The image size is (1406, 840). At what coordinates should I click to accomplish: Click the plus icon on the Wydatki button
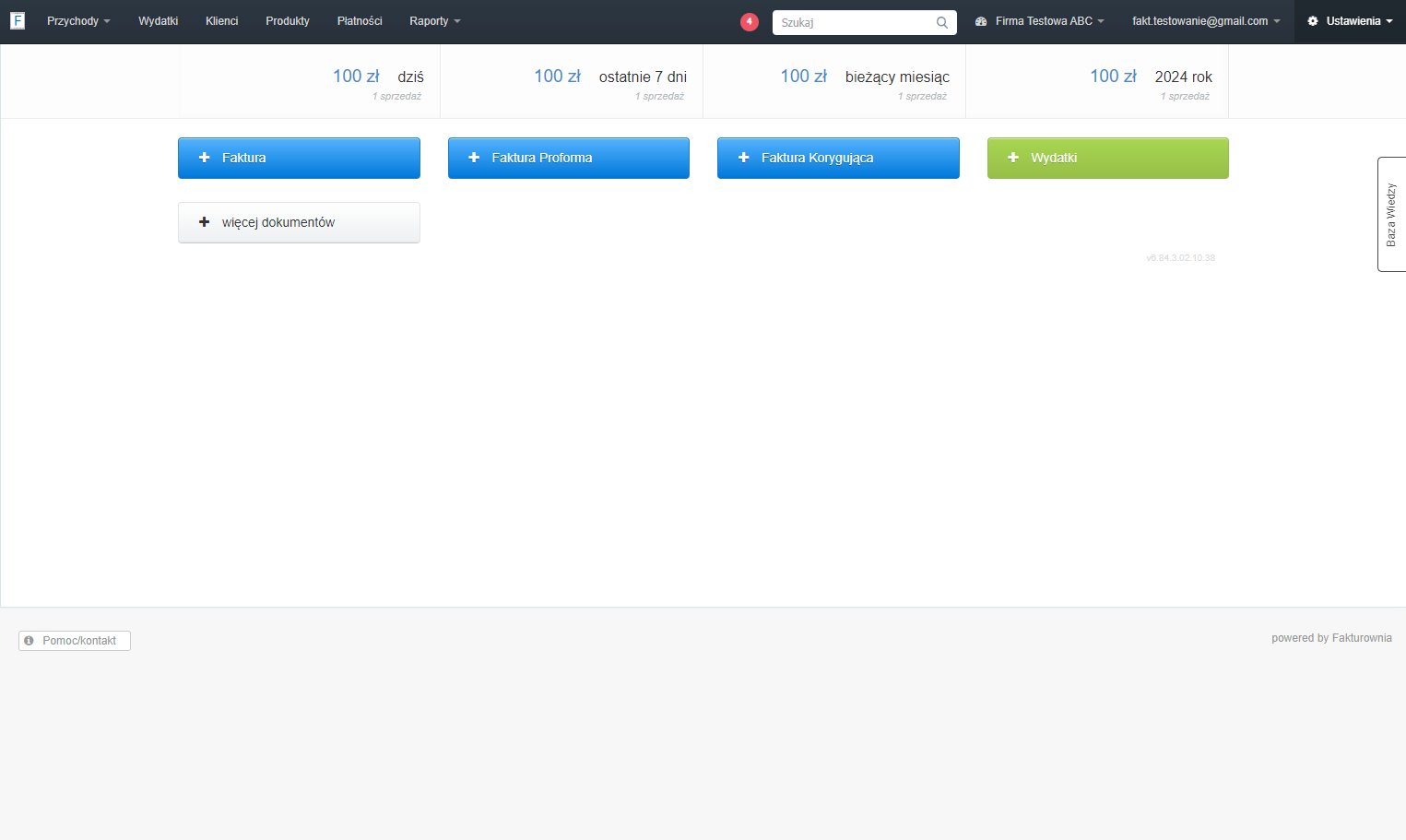(x=1013, y=158)
